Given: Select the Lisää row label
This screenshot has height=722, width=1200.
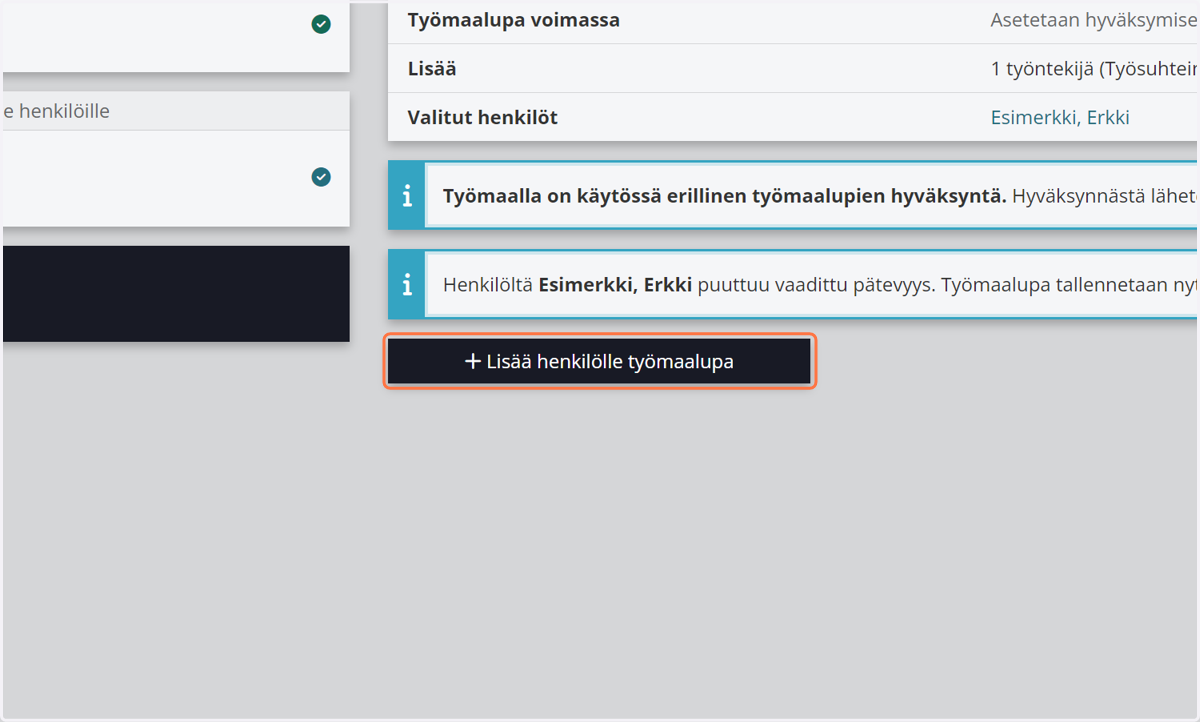Looking at the screenshot, I should click(x=432, y=69).
